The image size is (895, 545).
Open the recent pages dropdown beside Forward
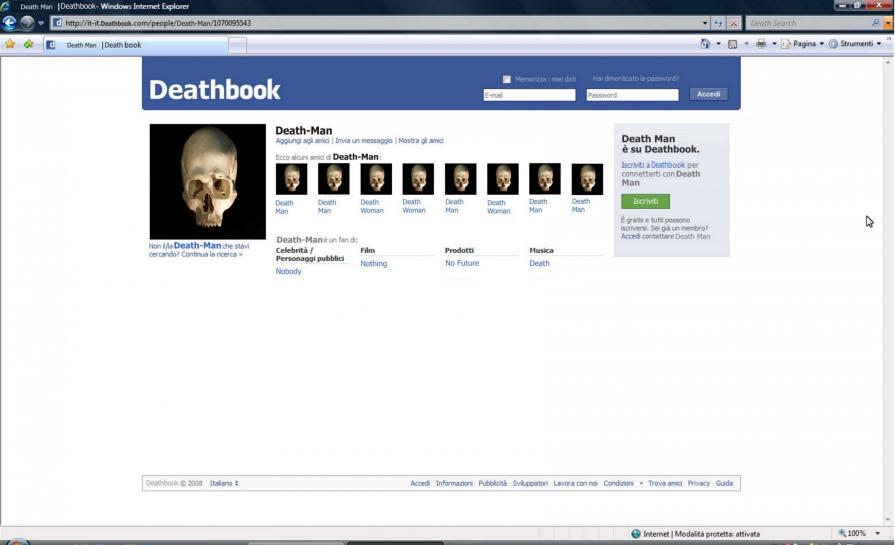coord(41,23)
